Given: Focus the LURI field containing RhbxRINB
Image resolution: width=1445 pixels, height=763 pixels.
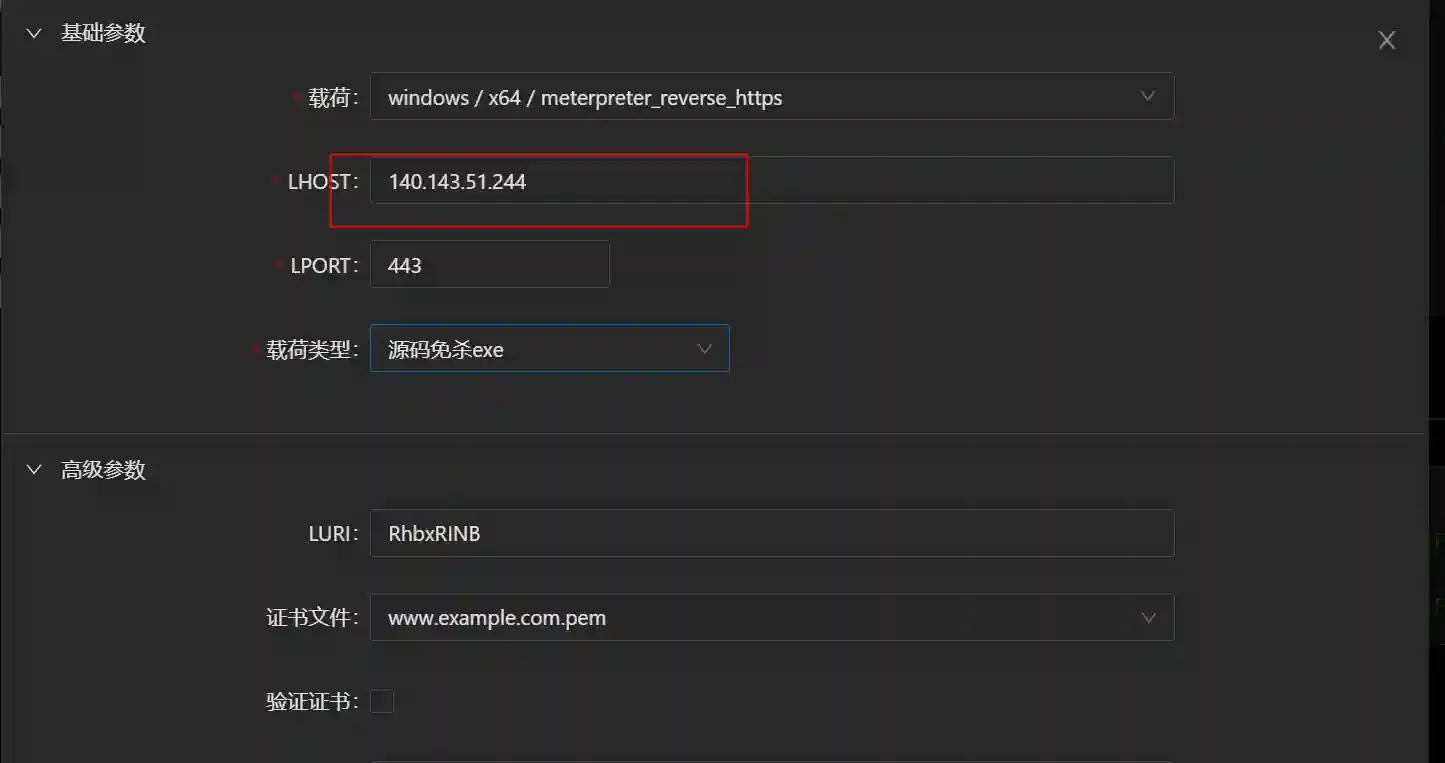Looking at the screenshot, I should pos(770,533).
